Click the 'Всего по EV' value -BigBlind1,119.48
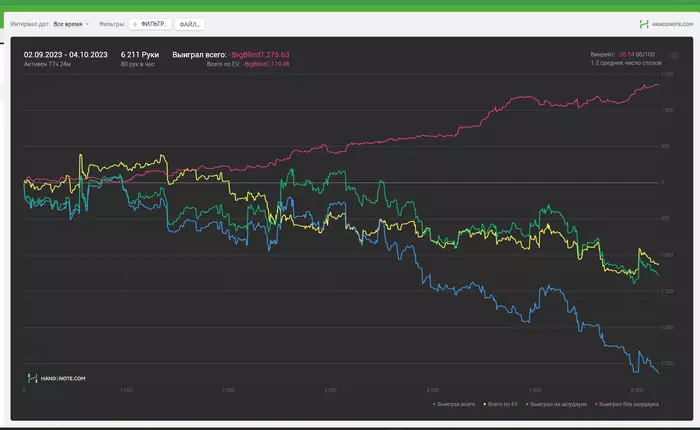The width and height of the screenshot is (700, 430). 267,64
